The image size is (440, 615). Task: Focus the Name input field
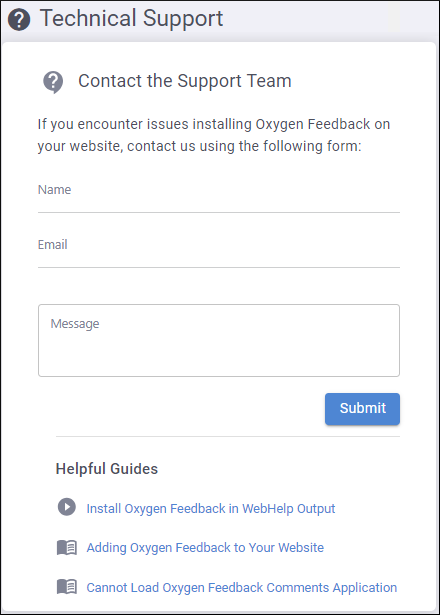point(219,197)
